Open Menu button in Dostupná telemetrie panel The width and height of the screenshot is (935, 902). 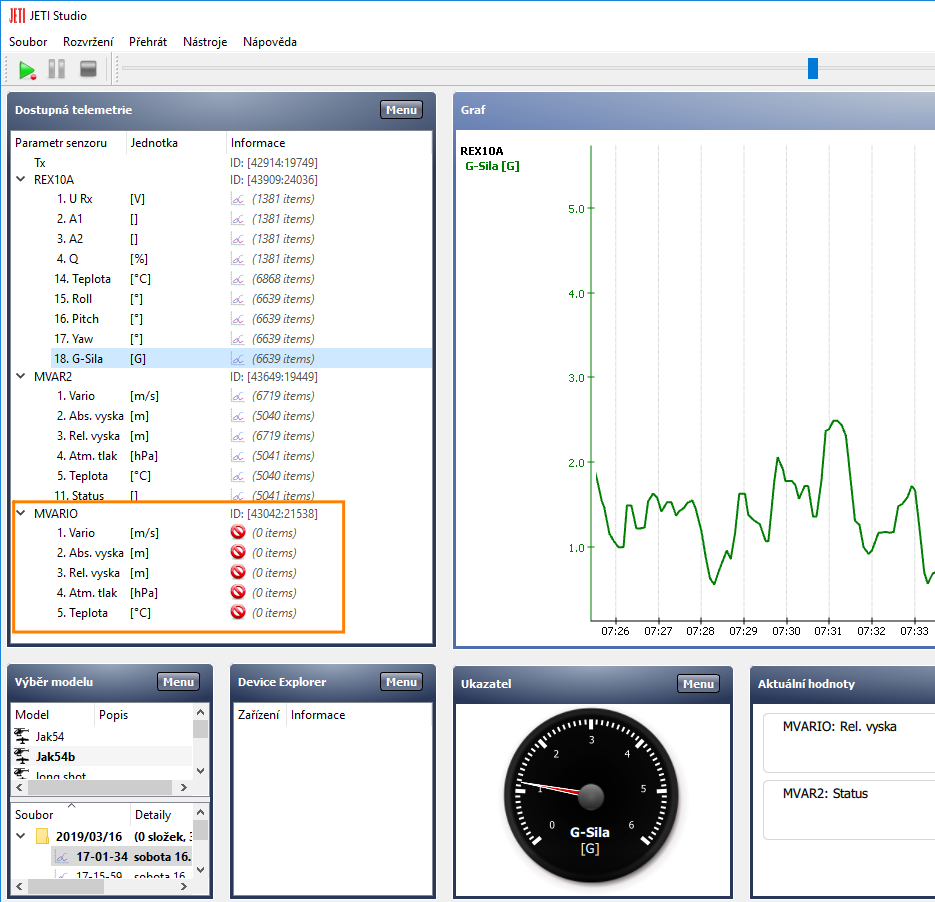point(401,110)
